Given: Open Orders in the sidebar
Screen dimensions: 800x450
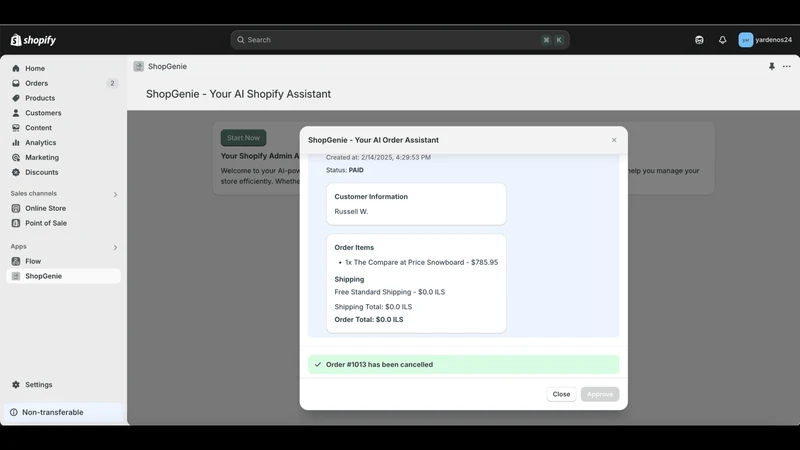Looking at the screenshot, I should coord(63,83).
